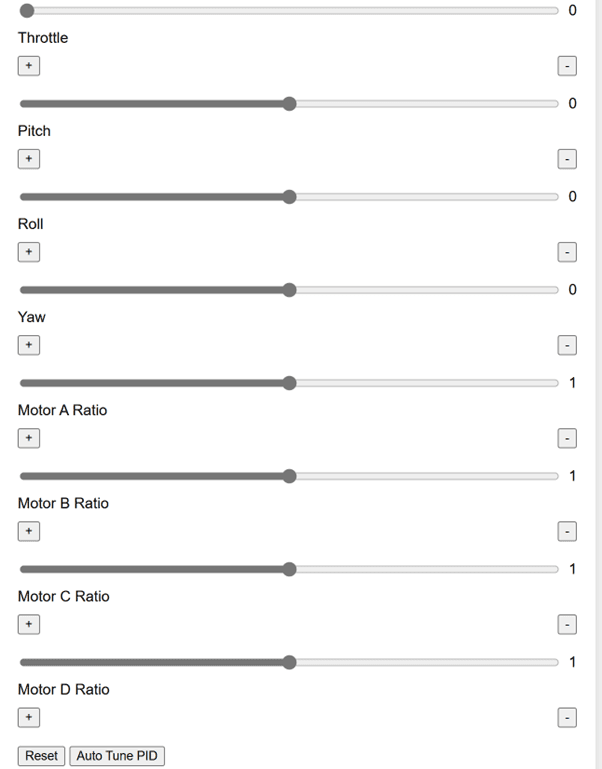Image resolution: width=602 pixels, height=769 pixels.
Task: Click slider handle directly above Pitch label
Action: coord(289,104)
